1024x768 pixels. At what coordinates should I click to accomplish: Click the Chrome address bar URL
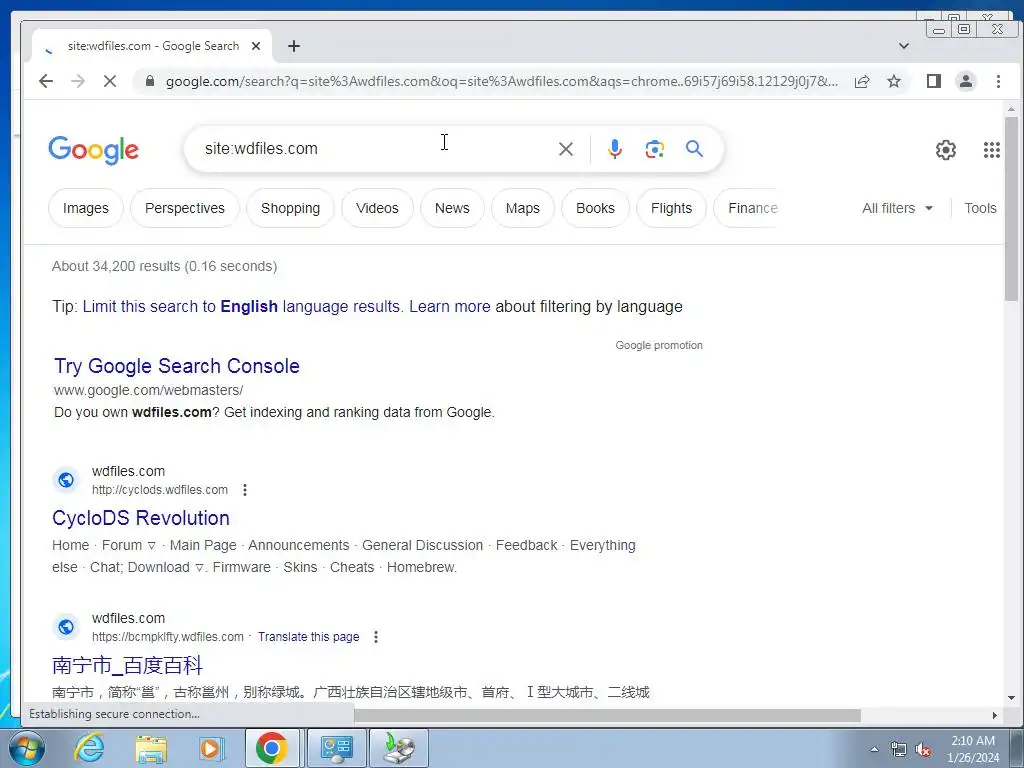click(502, 81)
